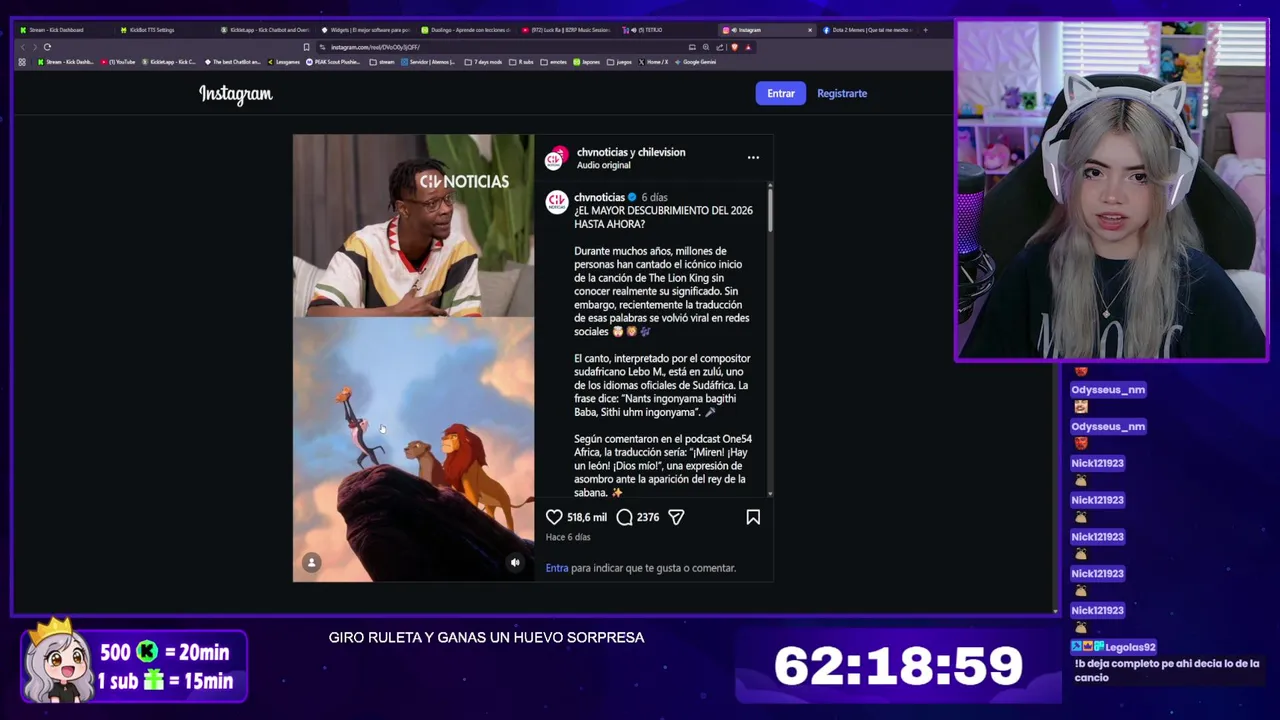Open a new browser tab with plus
The height and width of the screenshot is (720, 1280).
[925, 30]
